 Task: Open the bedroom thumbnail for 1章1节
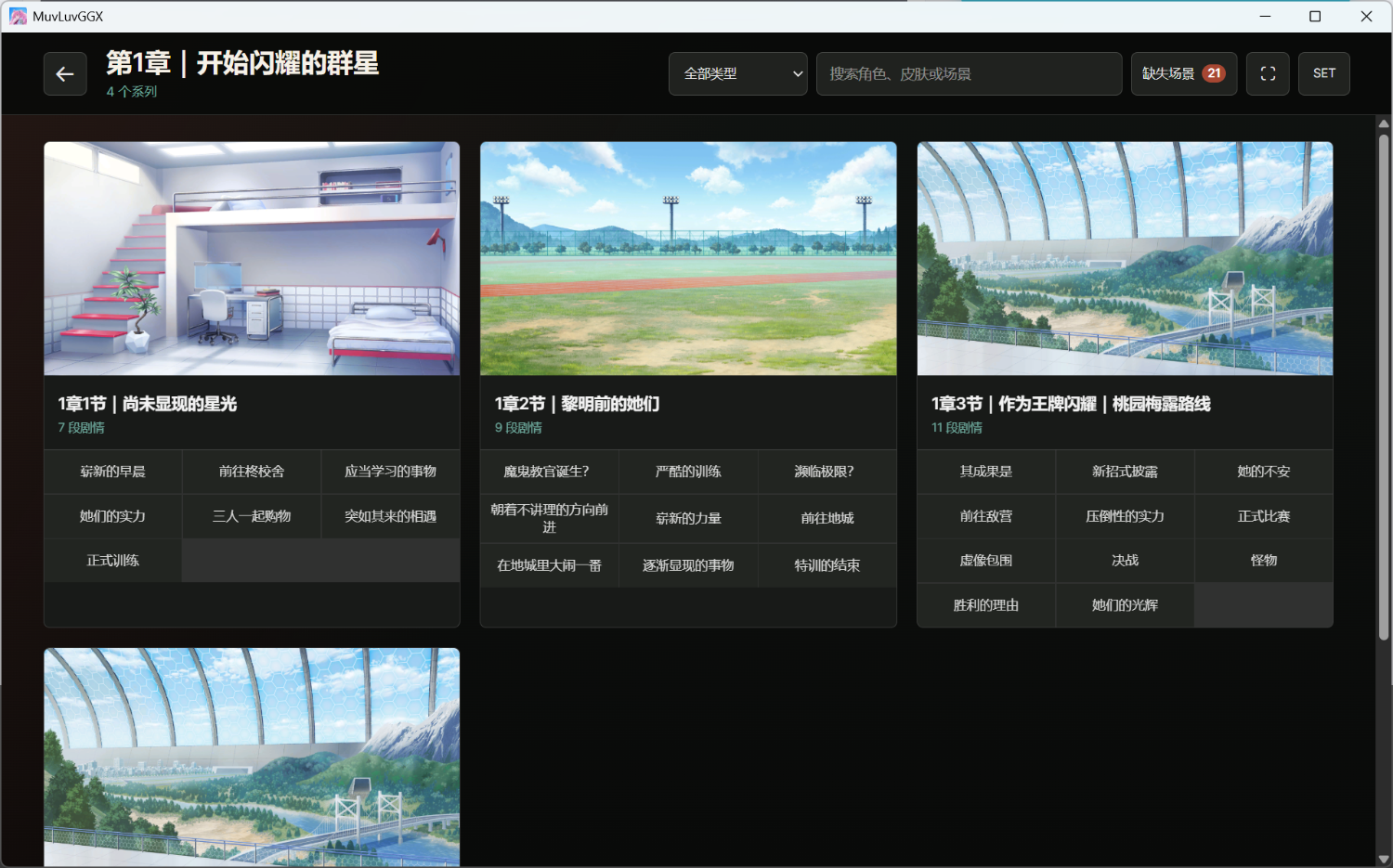coord(252,258)
